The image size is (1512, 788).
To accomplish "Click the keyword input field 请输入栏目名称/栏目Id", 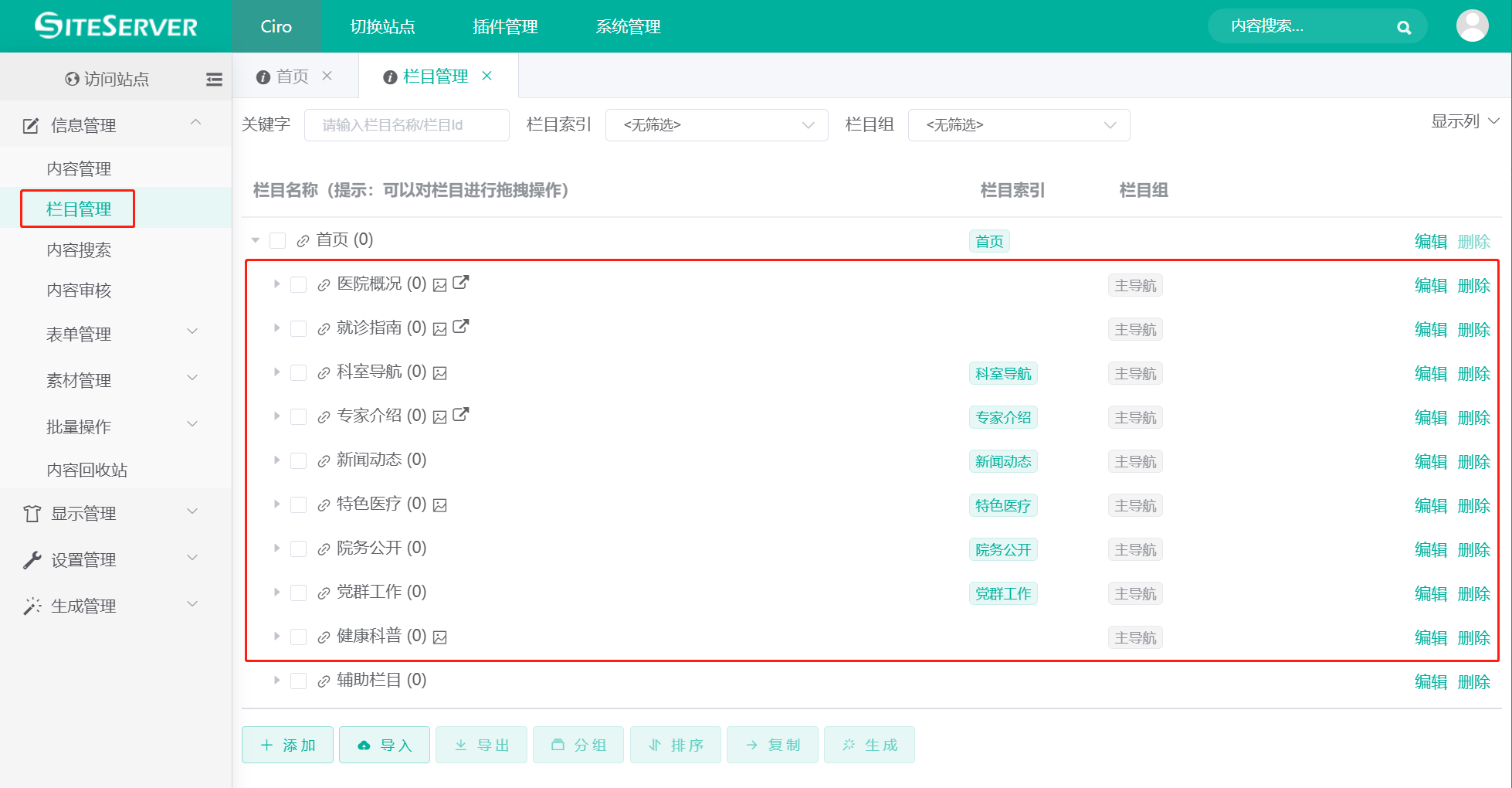I will coord(406,125).
